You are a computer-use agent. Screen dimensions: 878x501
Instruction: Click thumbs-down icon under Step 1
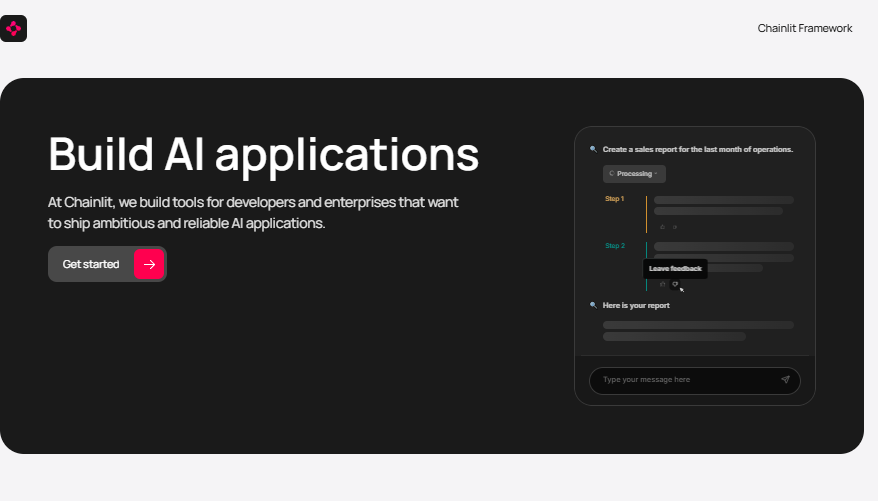click(675, 227)
